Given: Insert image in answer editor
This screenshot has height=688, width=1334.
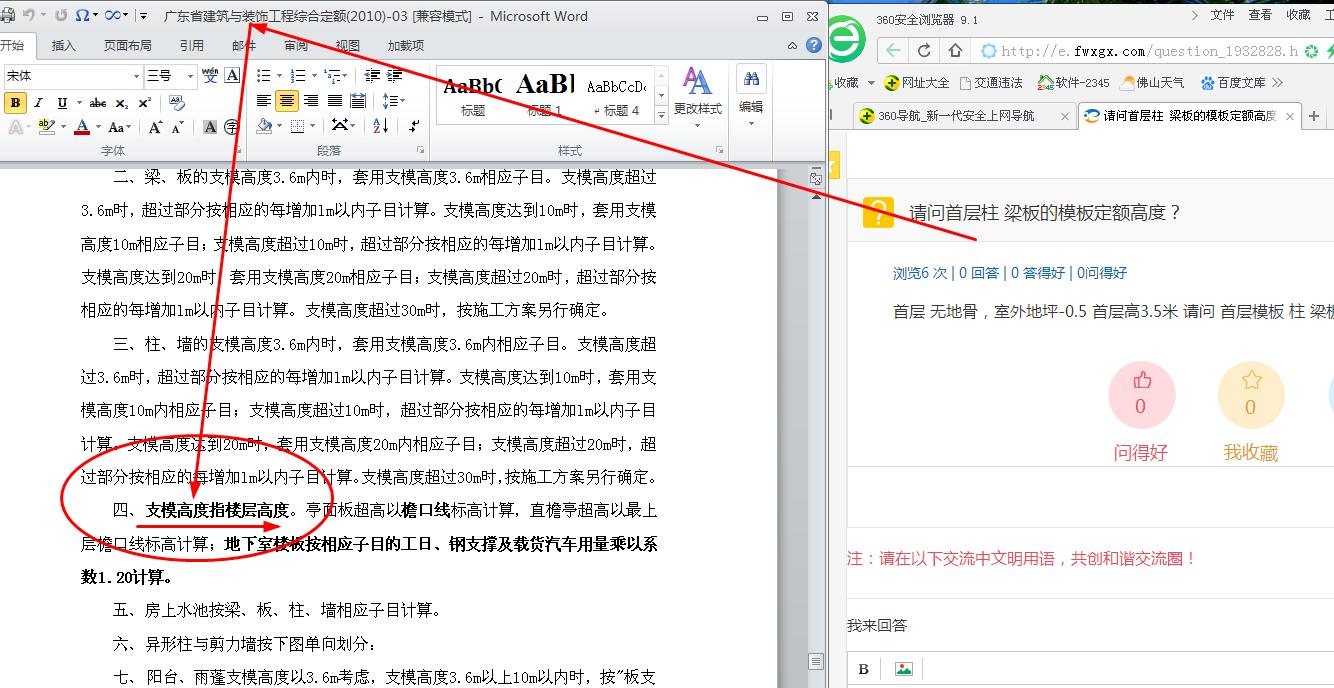Looking at the screenshot, I should [903, 669].
